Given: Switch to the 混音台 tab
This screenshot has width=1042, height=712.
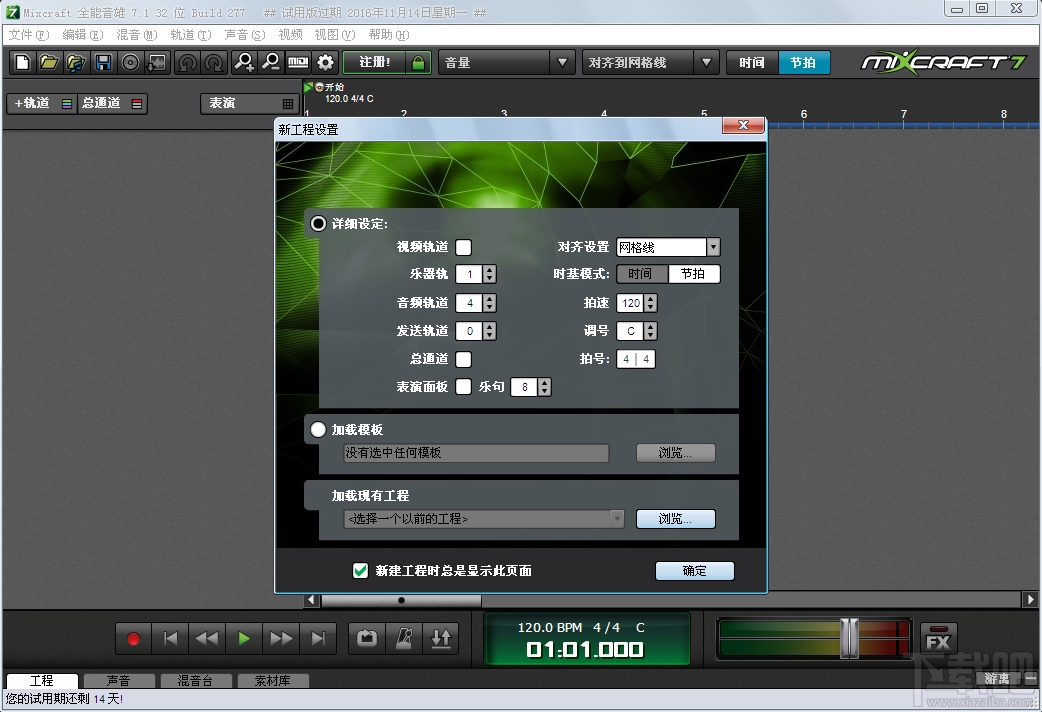Looking at the screenshot, I should tap(196, 680).
